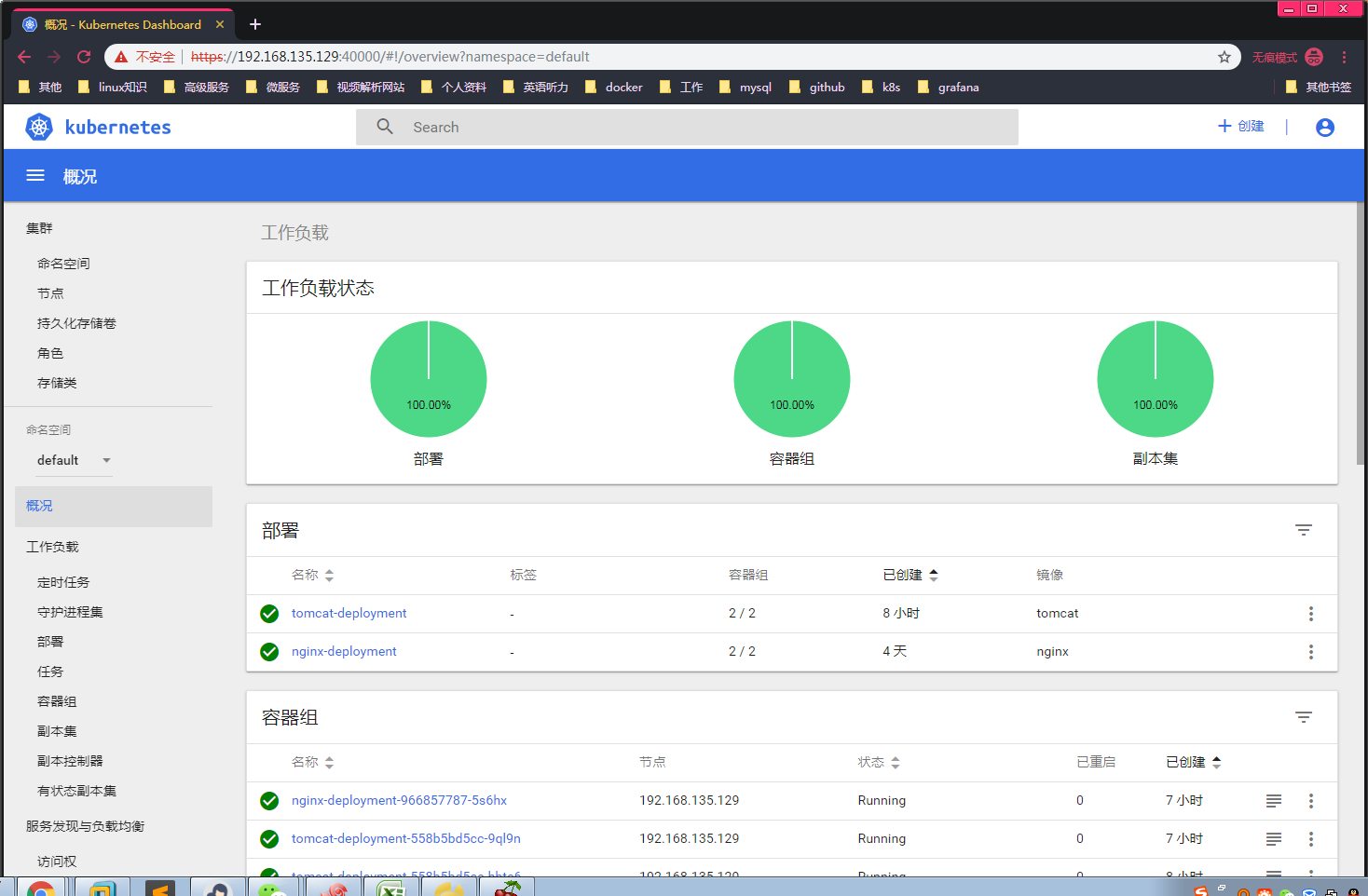This screenshot has height=896, width=1368.
Task: Open the nginx-deployment link
Action: pos(344,652)
